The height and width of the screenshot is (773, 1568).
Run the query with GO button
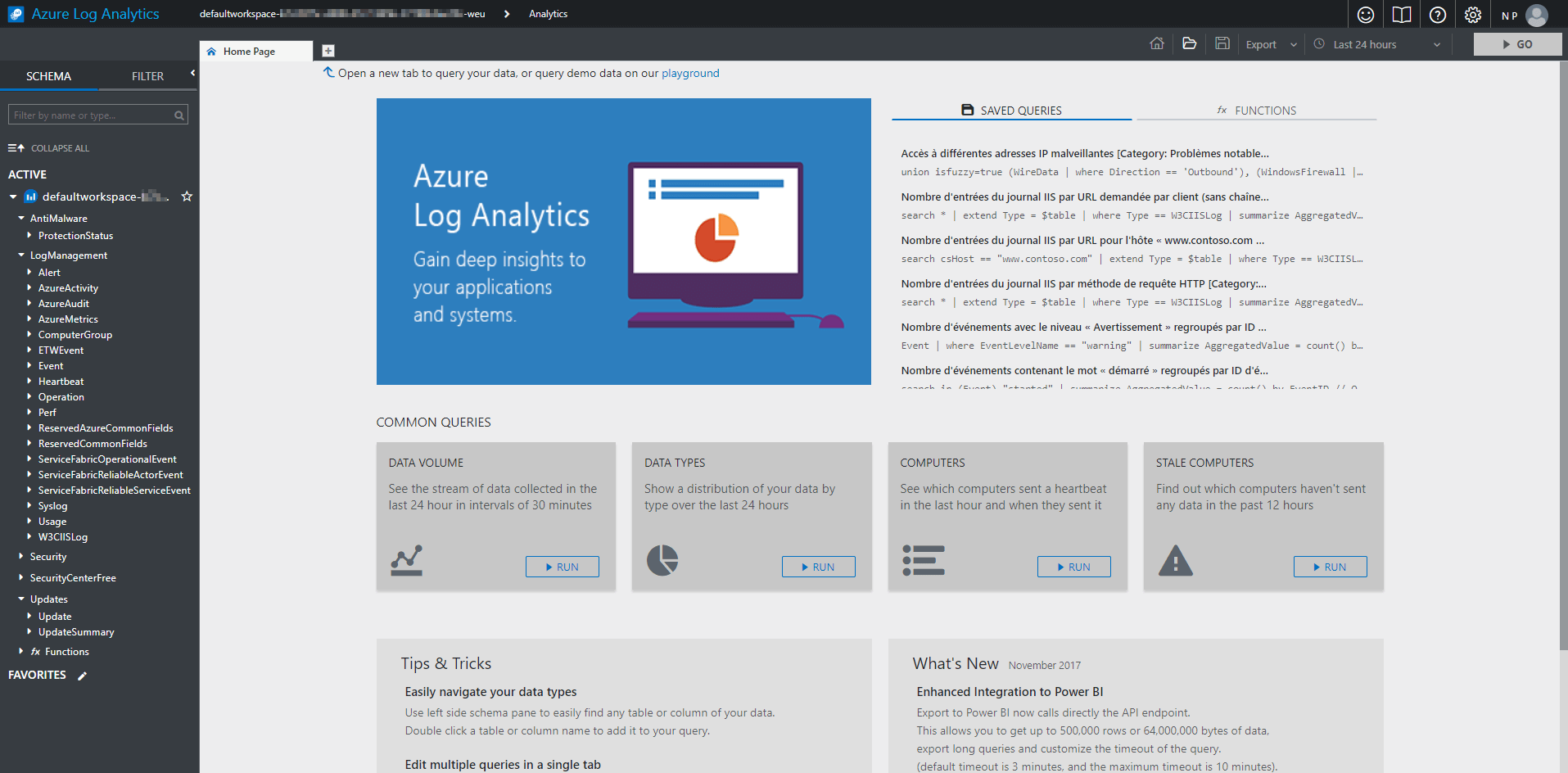tap(1517, 44)
